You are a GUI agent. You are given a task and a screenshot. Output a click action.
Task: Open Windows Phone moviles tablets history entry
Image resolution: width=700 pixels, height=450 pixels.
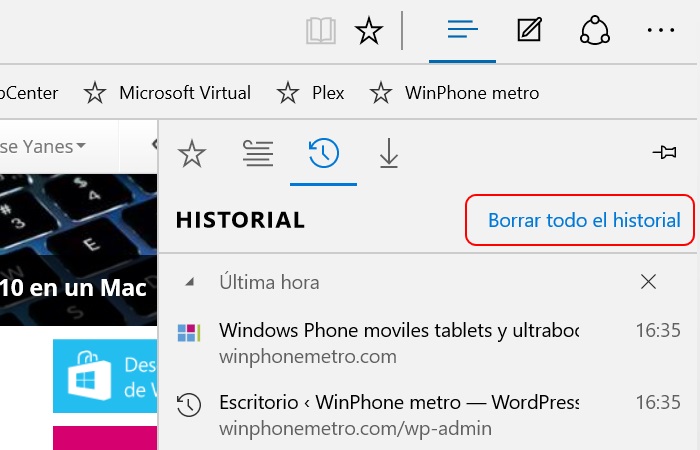(429, 343)
